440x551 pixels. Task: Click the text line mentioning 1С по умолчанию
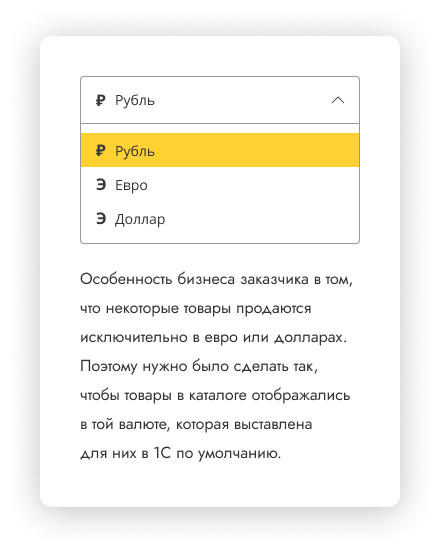(x=181, y=453)
